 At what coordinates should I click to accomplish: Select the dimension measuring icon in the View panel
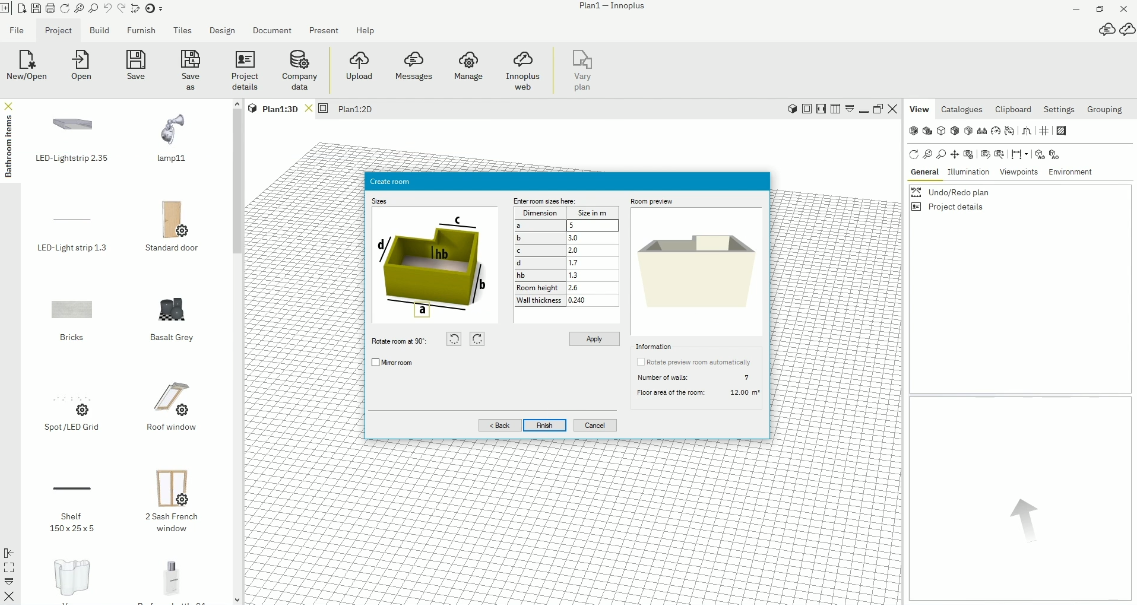[x=1016, y=153]
